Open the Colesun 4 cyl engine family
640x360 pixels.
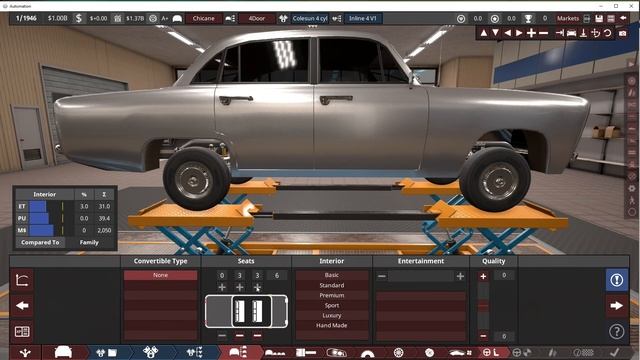point(309,18)
